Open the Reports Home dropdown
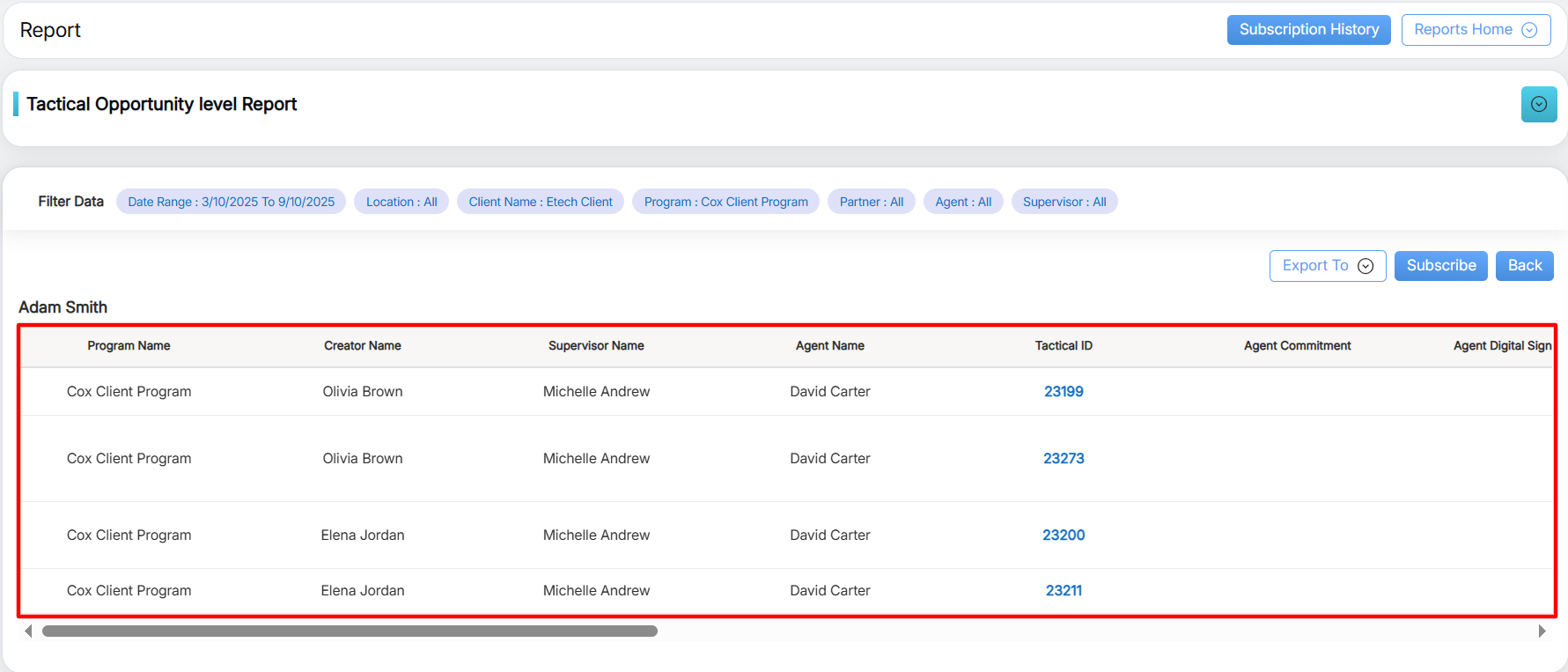The width and height of the screenshot is (1568, 672). point(1476,30)
